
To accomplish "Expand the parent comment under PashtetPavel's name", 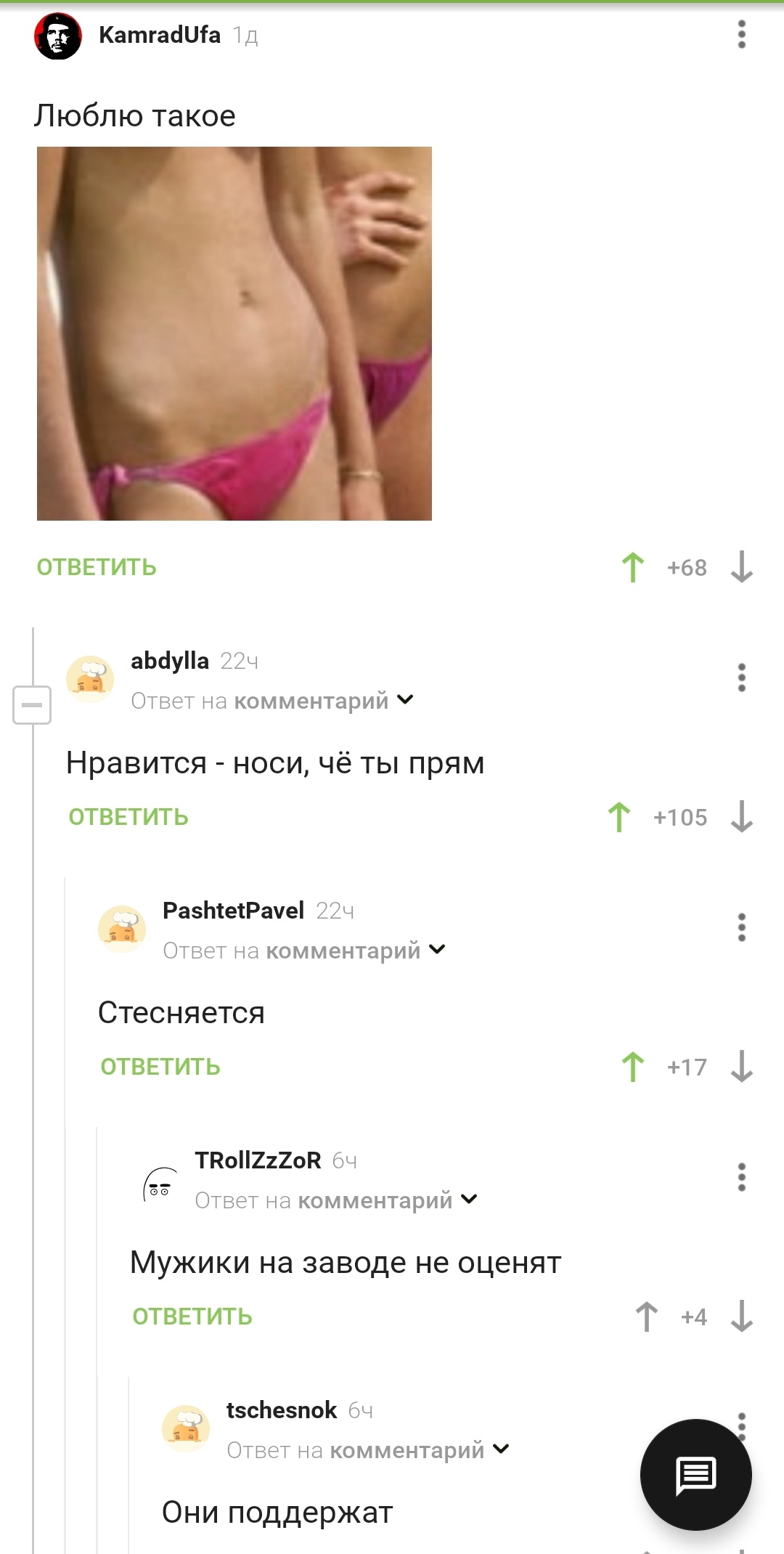I will coord(304,951).
